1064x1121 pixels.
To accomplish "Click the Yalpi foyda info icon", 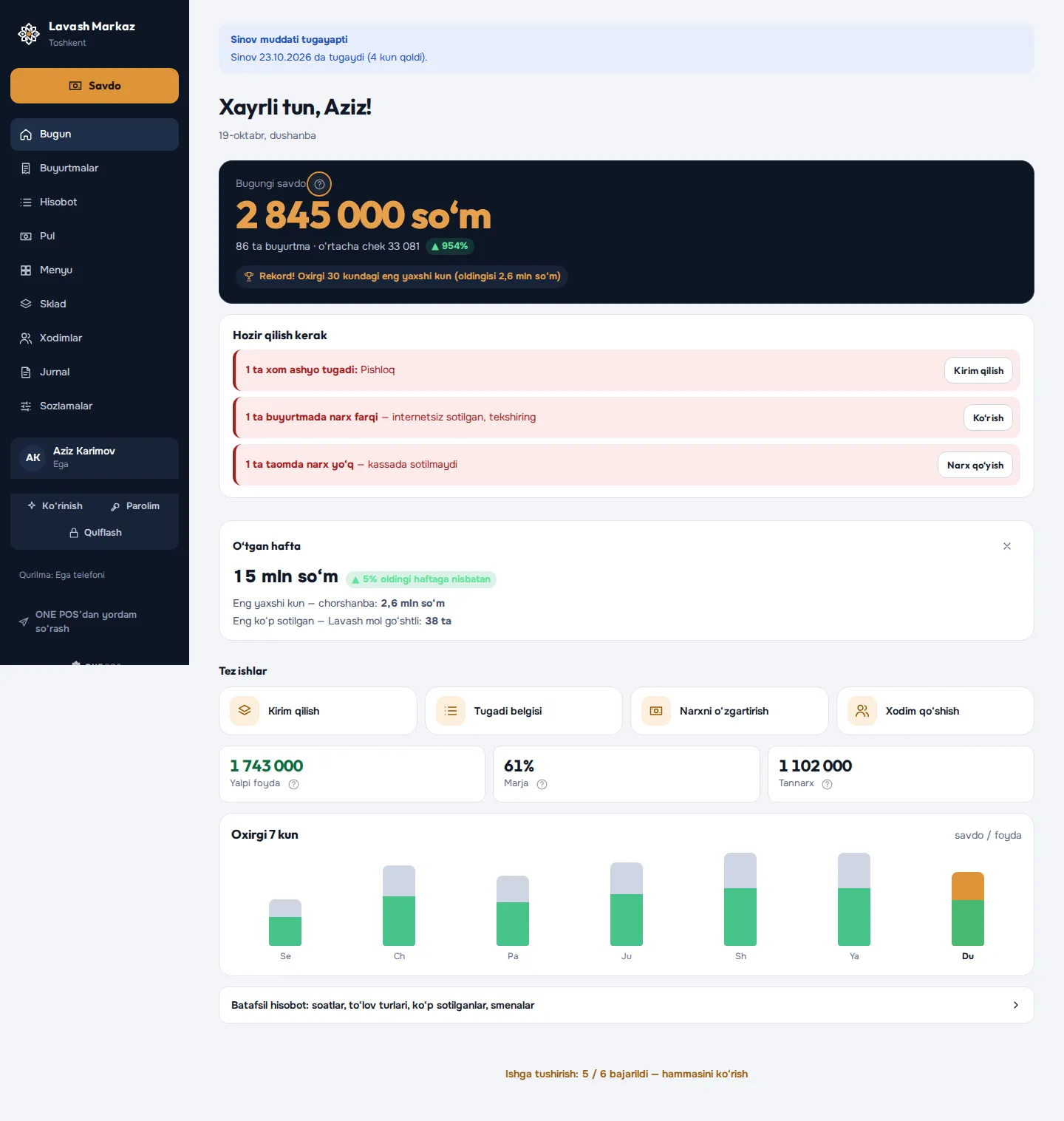I will (x=293, y=784).
